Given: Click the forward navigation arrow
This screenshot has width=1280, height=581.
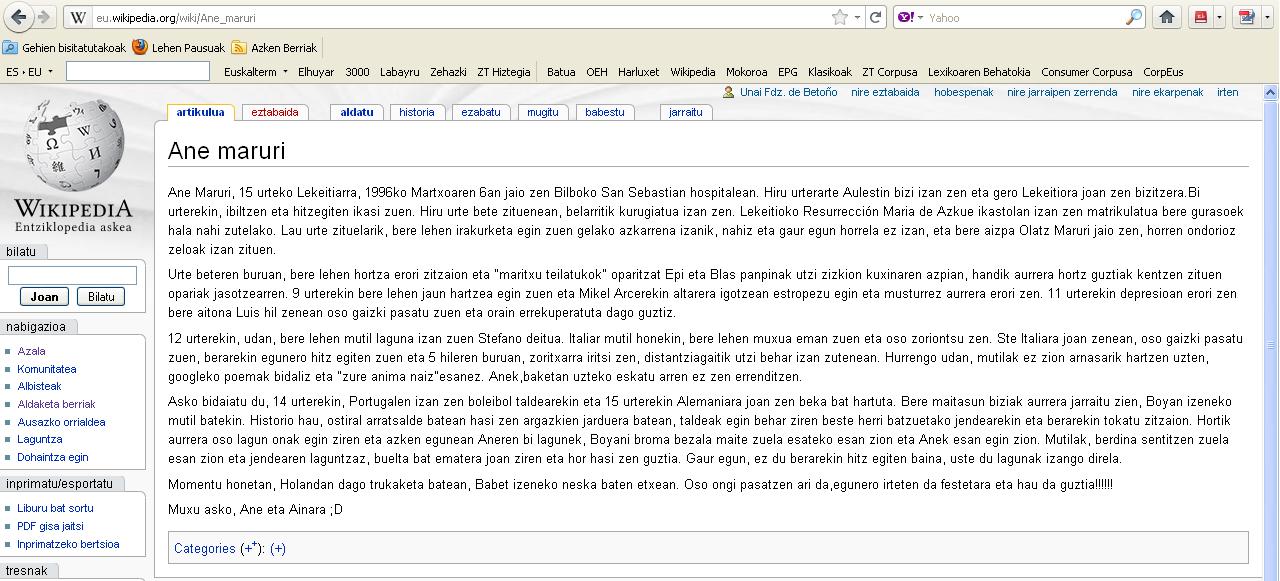Looking at the screenshot, I should (44, 17).
